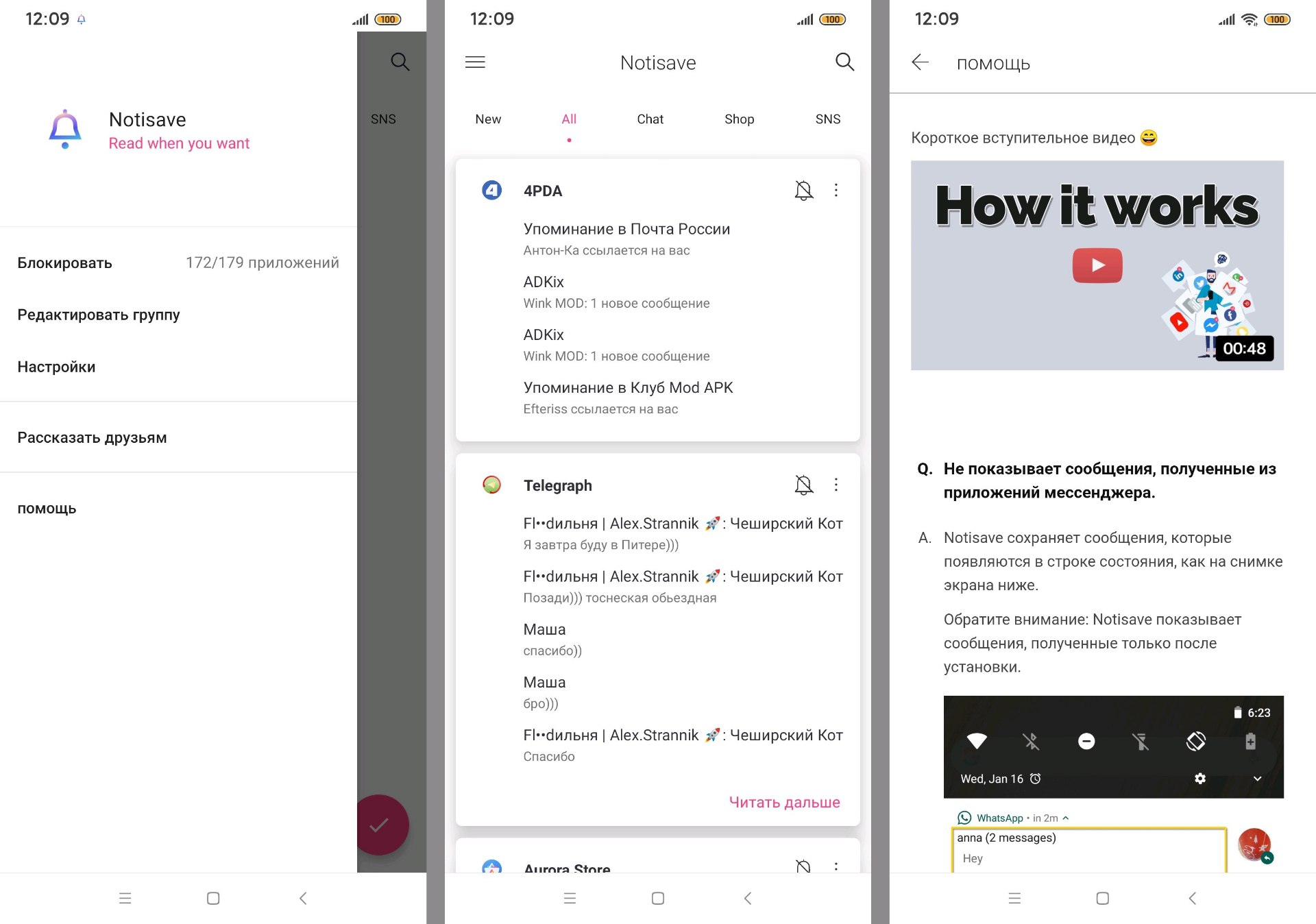Click the Telegraph app icon
This screenshot has width=1316, height=924.
pyautogui.click(x=491, y=485)
